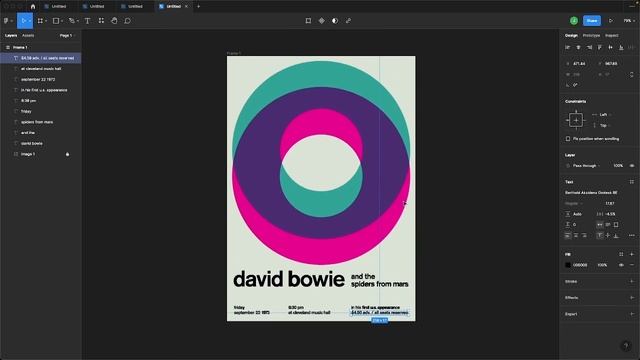The image size is (640, 360).
Task: Switch to the Layers tab
Action: (x=11, y=36)
